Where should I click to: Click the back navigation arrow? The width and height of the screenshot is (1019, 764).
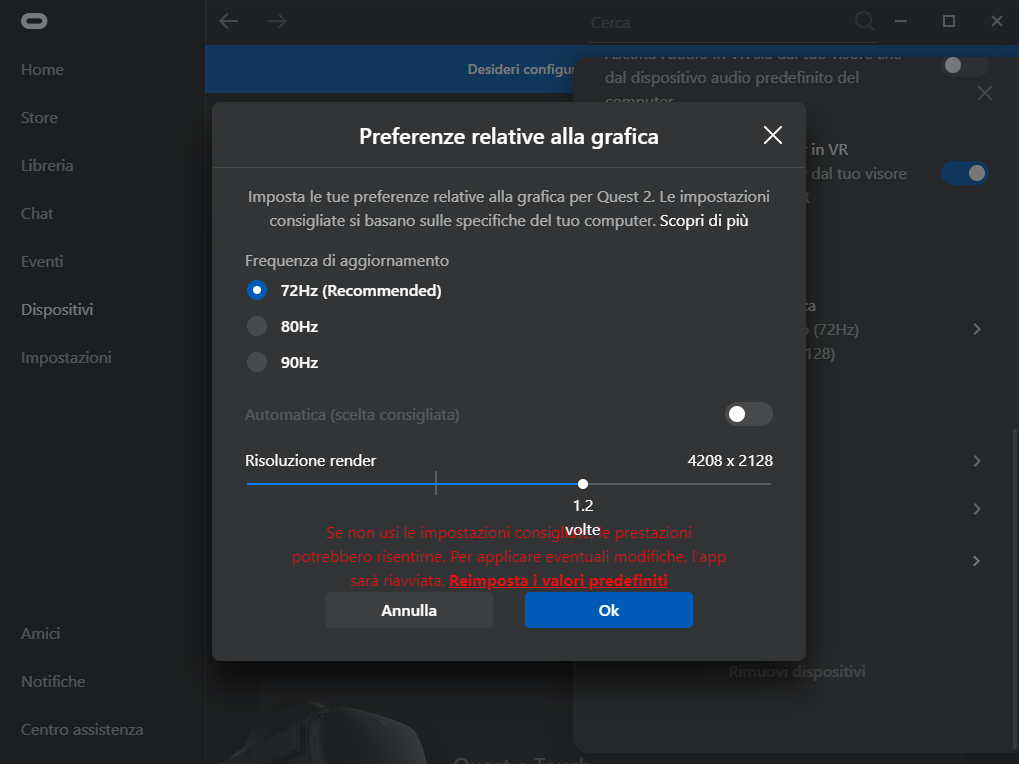pos(229,21)
